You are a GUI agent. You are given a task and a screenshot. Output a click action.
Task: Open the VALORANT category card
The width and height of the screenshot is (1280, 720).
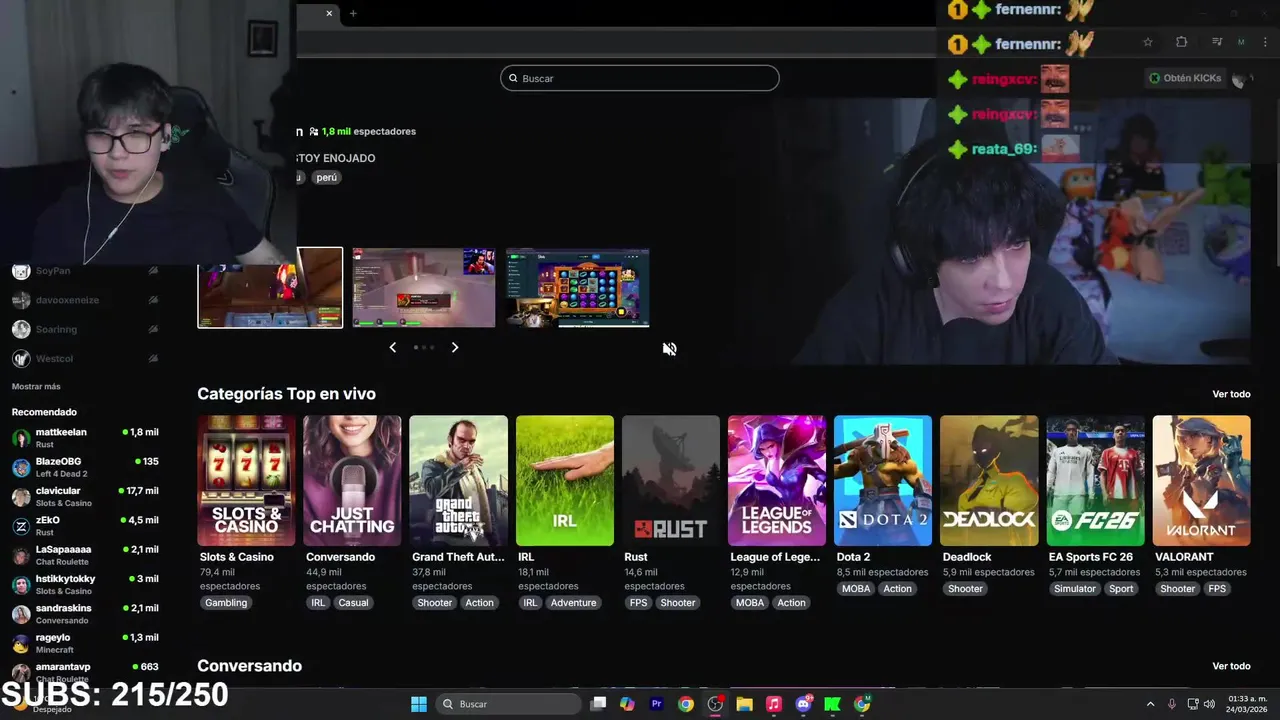(1201, 481)
